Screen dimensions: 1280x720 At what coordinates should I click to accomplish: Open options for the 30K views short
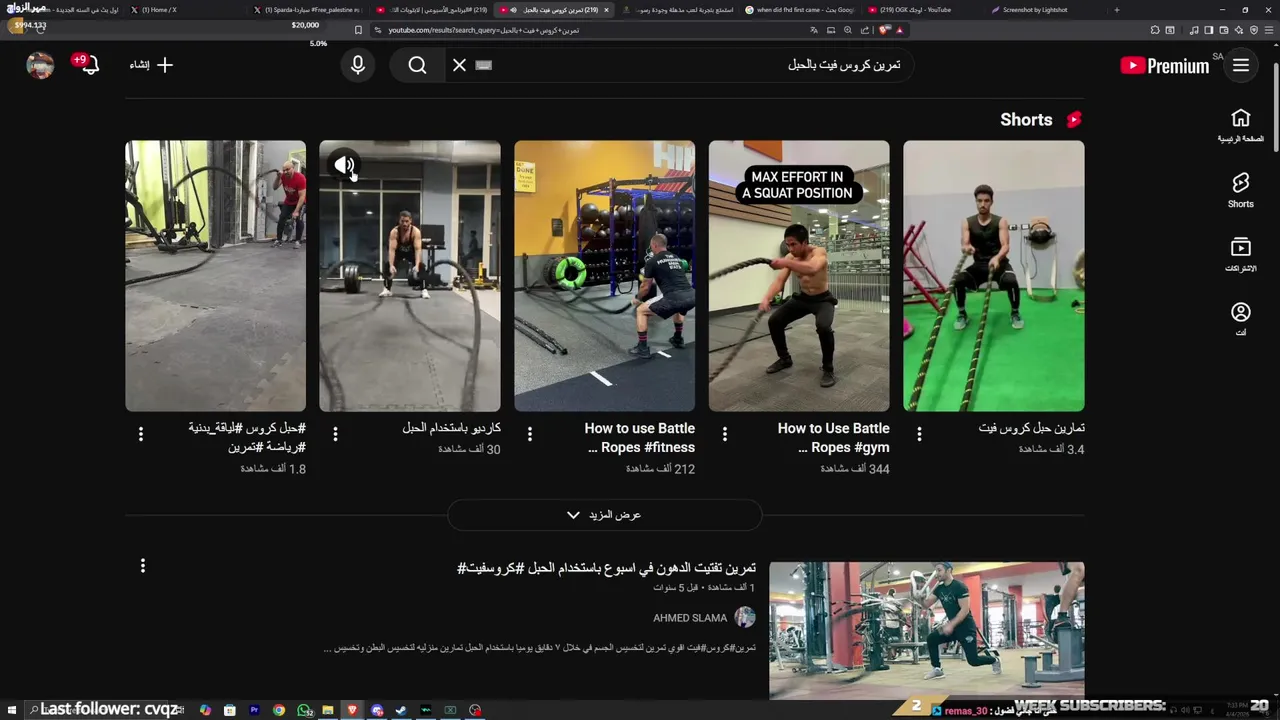tap(335, 434)
